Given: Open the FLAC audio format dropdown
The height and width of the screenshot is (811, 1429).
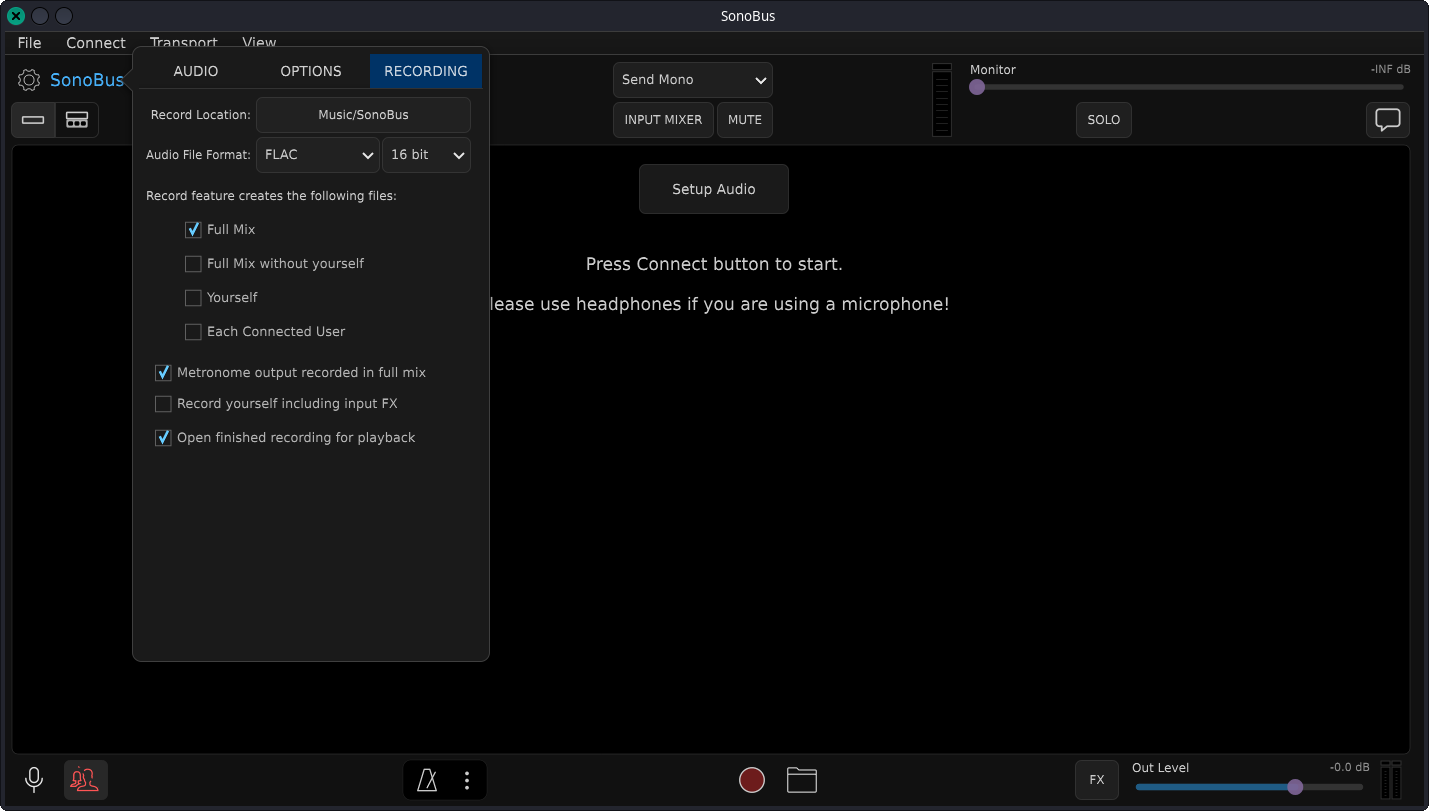Looking at the screenshot, I should point(318,155).
